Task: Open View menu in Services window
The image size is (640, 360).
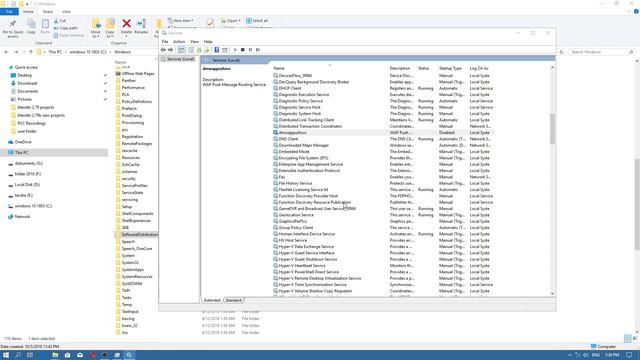Action: point(194,42)
